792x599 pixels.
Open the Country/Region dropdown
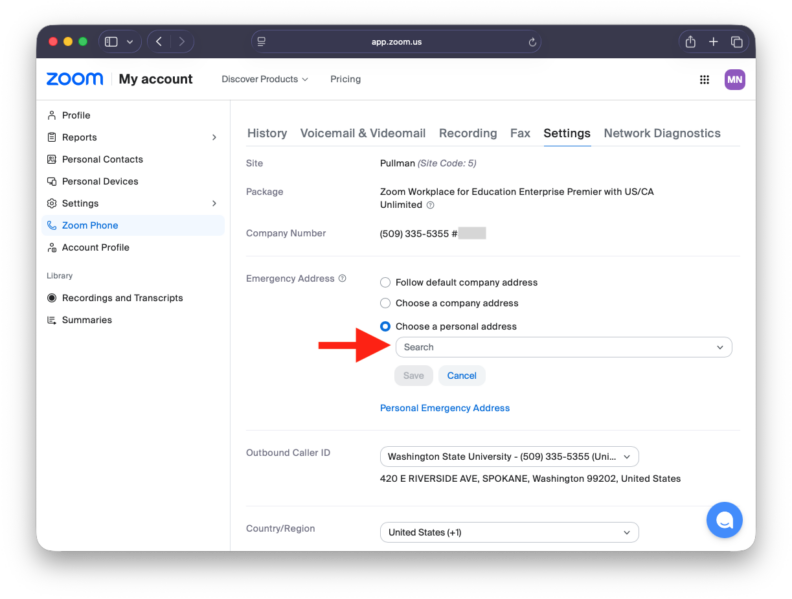pos(509,532)
